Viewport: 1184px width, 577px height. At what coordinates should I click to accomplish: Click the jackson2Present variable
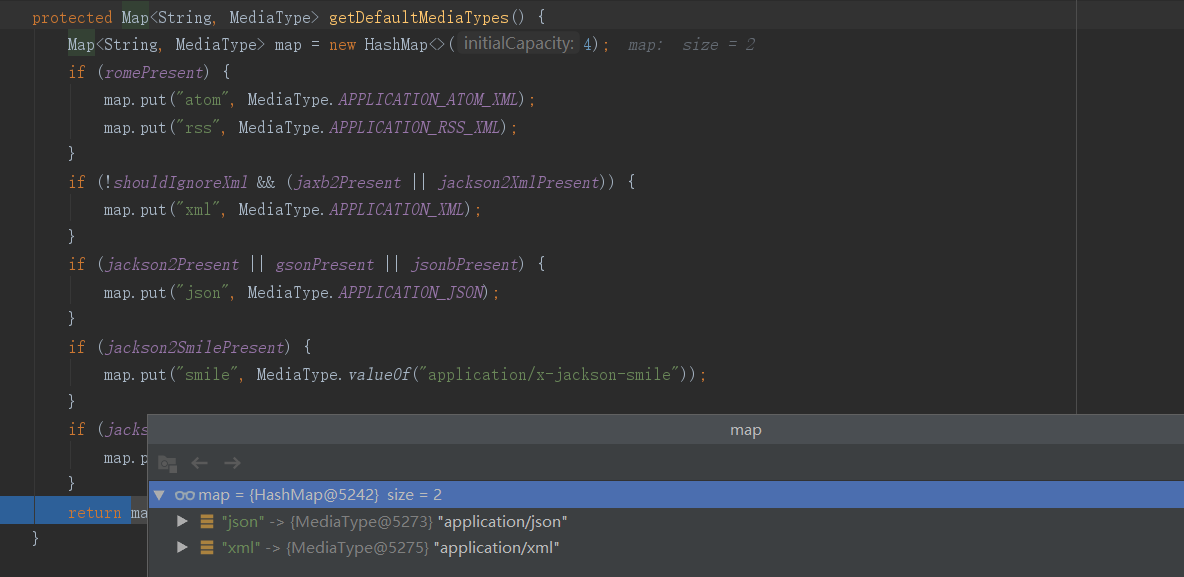click(x=171, y=264)
